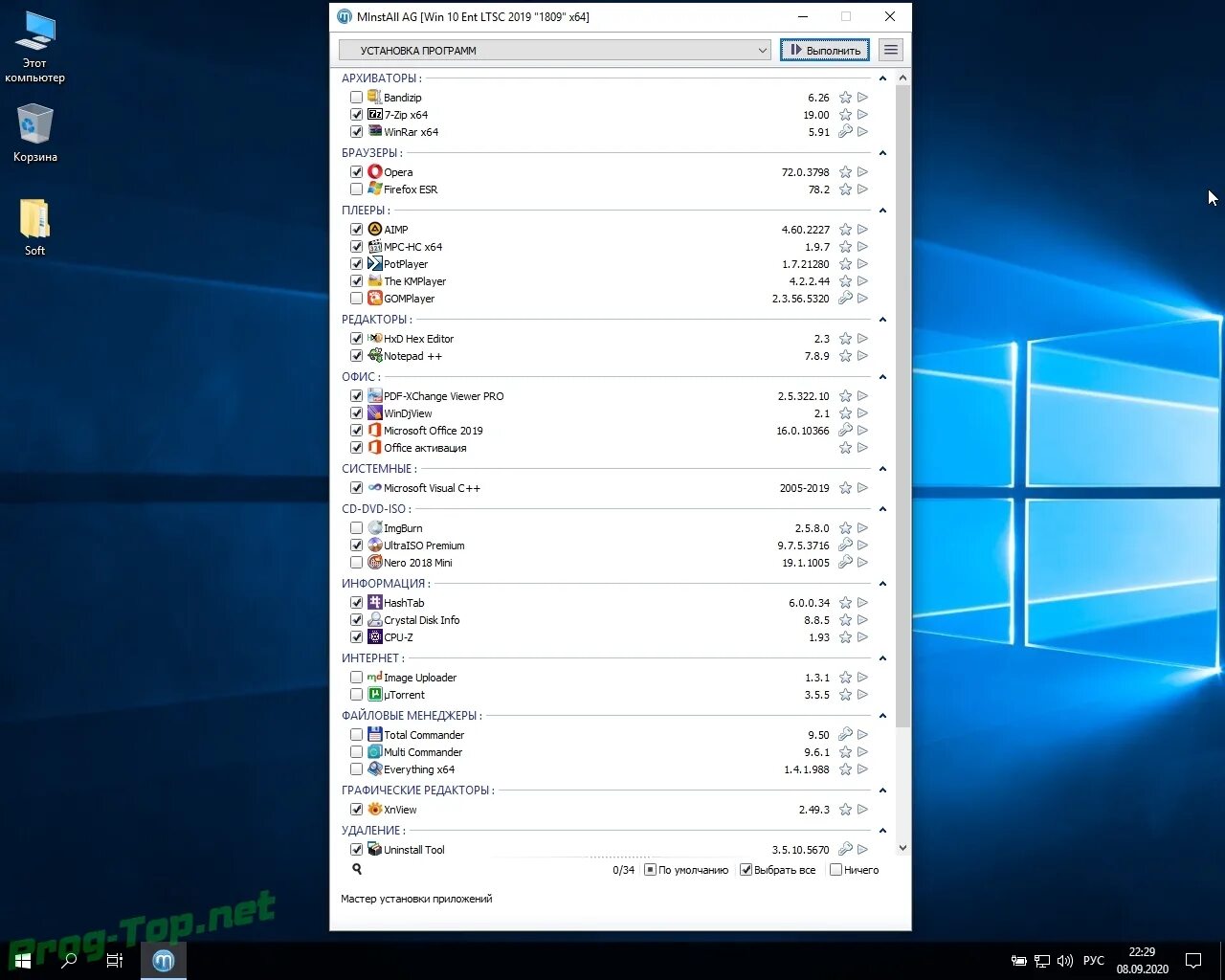Collapse the CD-DVD-ISO section
This screenshot has width=1225, height=980.
coord(882,509)
